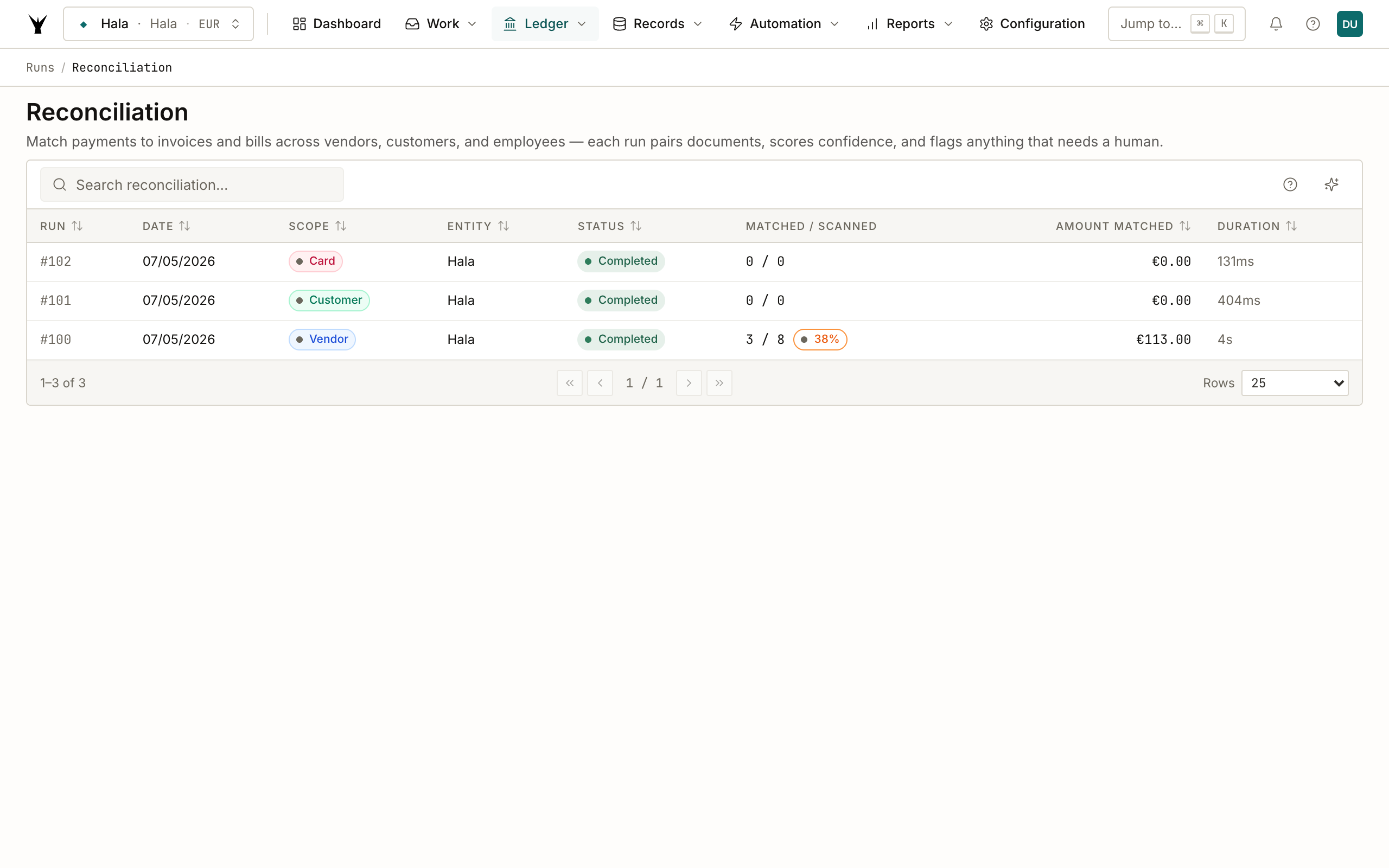Expand the Ledger menu
Viewport: 1389px width, 868px height.
click(545, 23)
